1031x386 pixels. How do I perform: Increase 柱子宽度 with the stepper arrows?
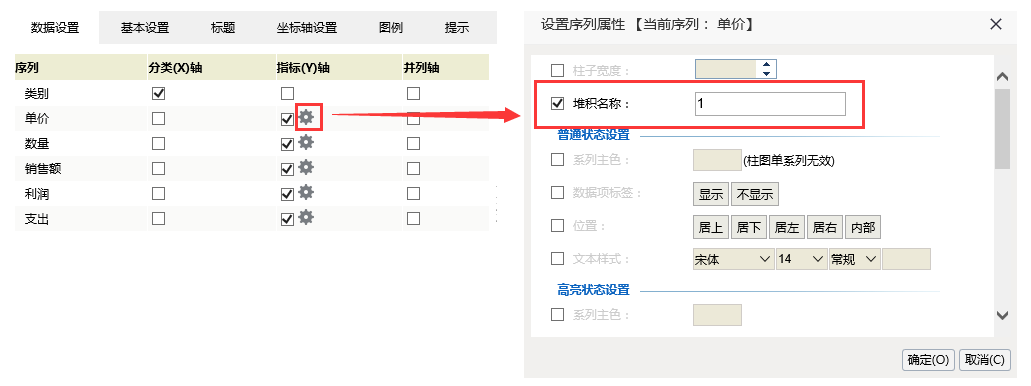[x=766, y=64]
